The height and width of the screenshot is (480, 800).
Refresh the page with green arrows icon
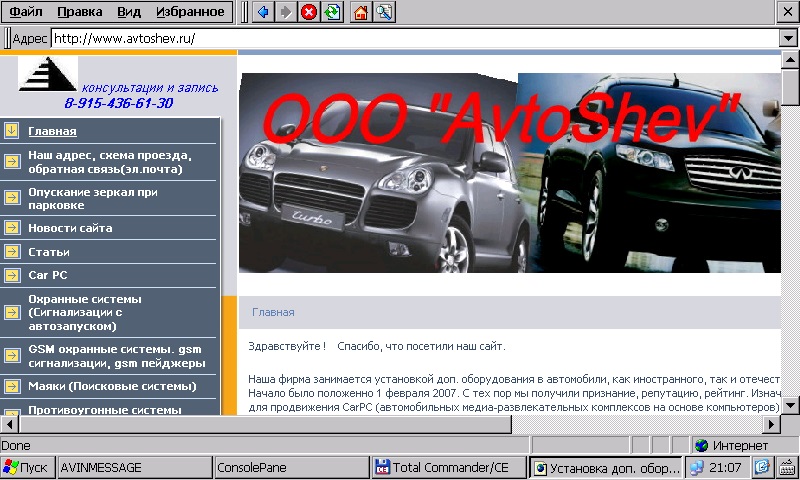click(x=332, y=12)
